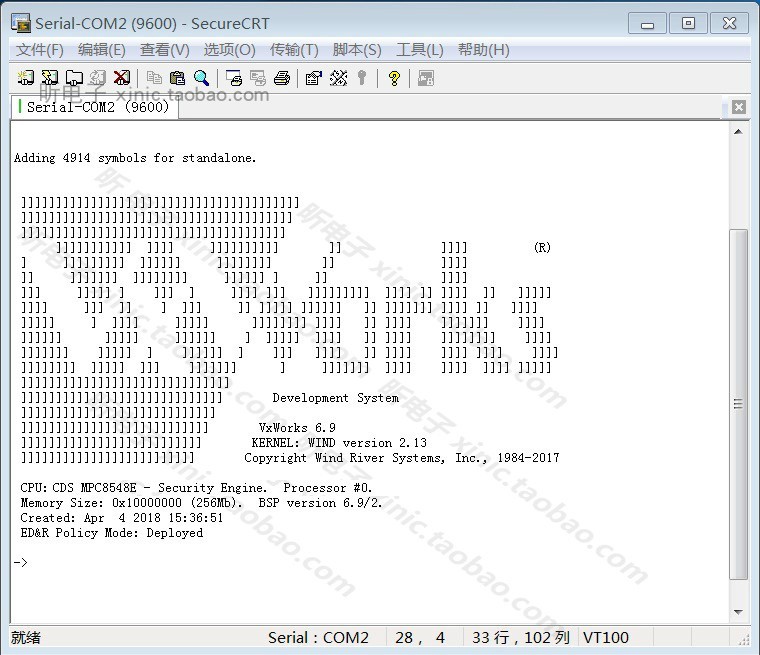Open the 脚本(S) menu
This screenshot has width=760, height=655.
click(357, 49)
